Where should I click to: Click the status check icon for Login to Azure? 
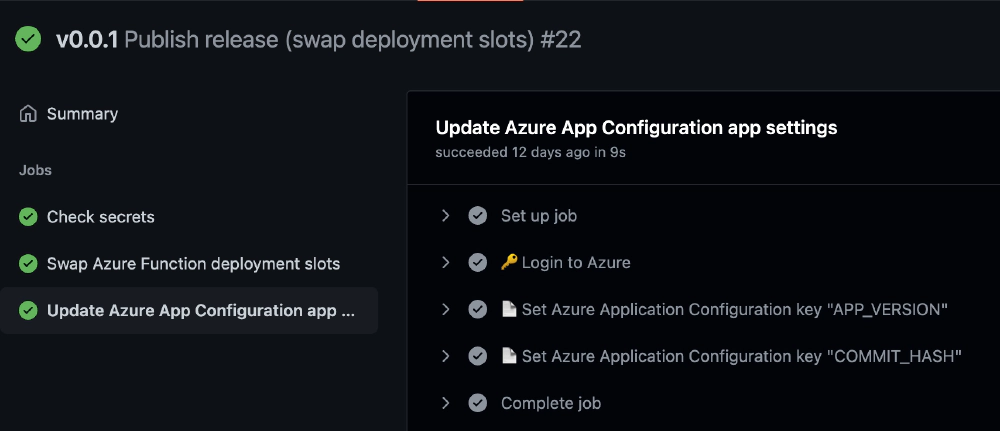click(x=478, y=263)
